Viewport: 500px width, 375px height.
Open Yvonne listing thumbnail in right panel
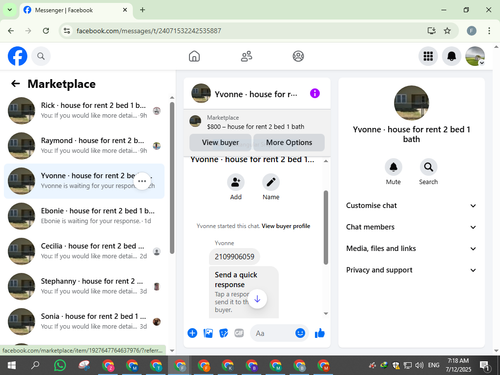[411, 103]
